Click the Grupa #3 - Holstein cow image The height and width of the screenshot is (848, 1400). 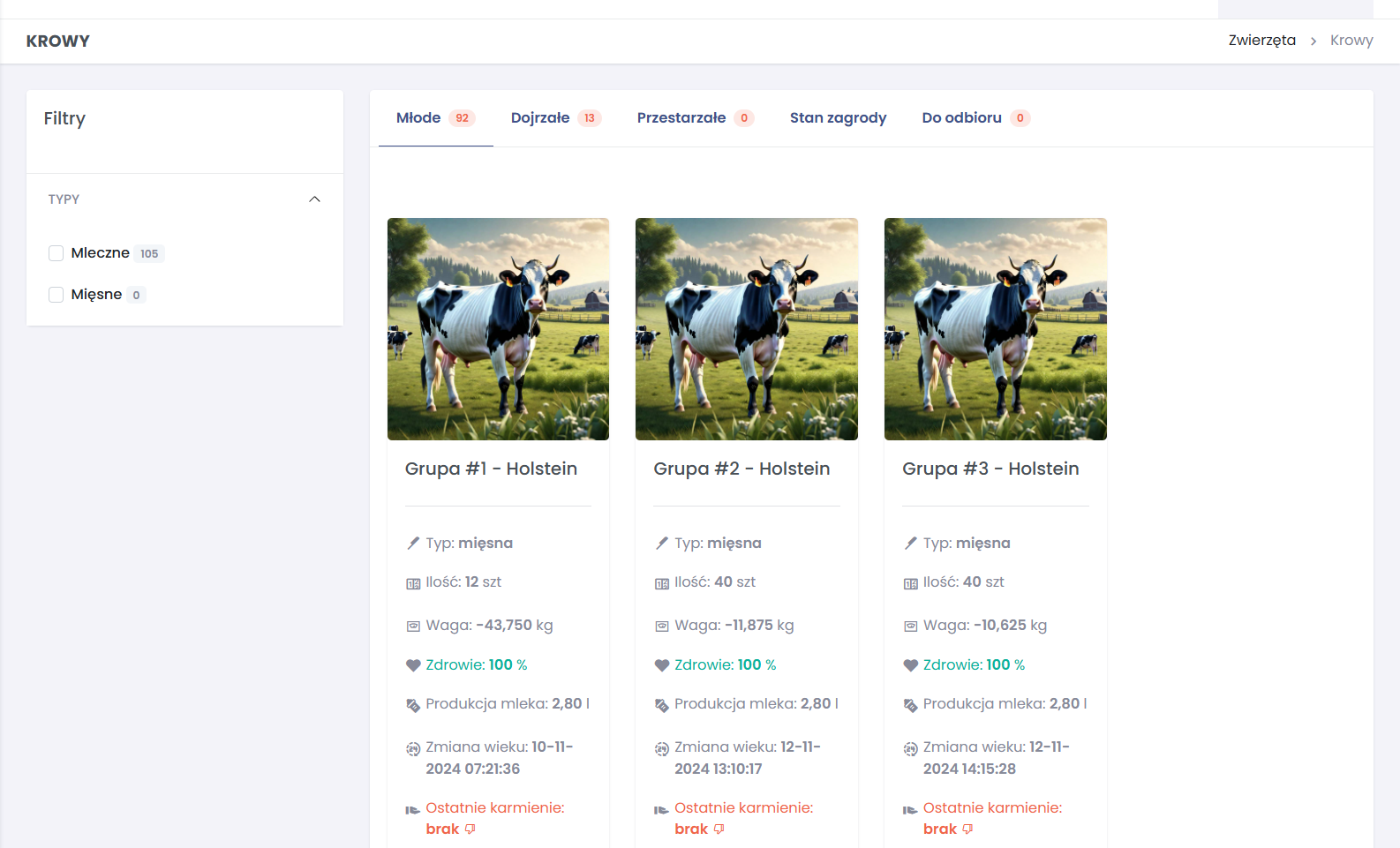995,329
